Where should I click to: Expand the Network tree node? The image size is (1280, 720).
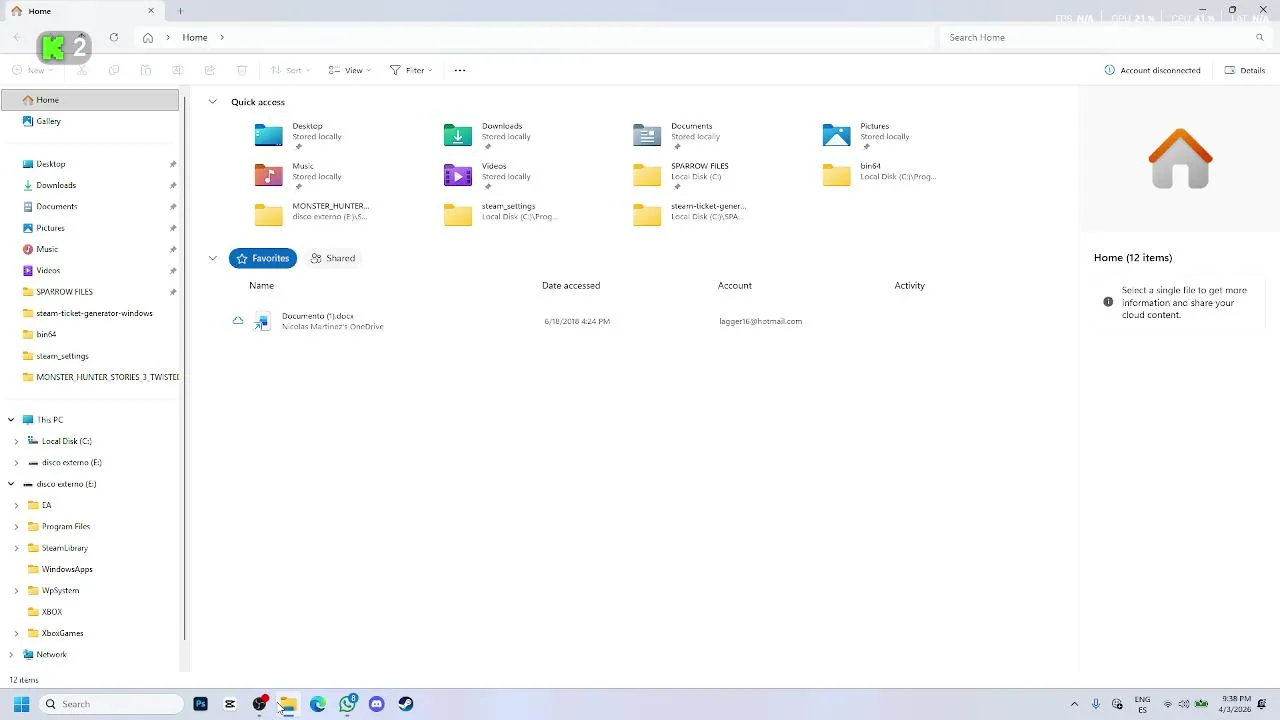click(11, 654)
